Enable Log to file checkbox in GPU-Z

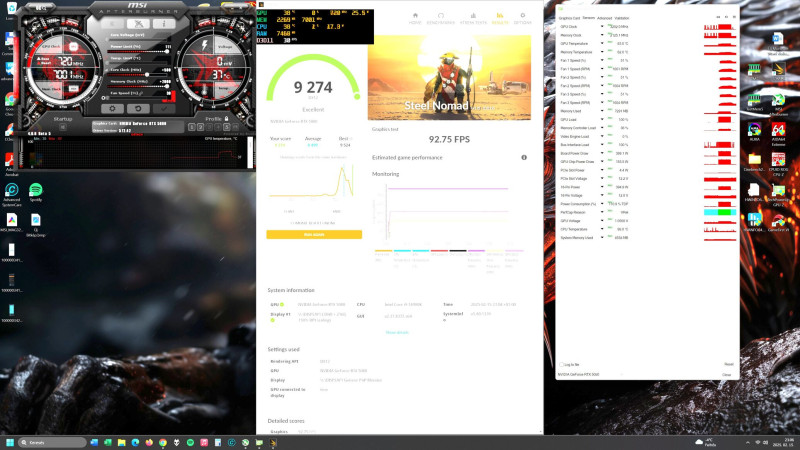562,365
